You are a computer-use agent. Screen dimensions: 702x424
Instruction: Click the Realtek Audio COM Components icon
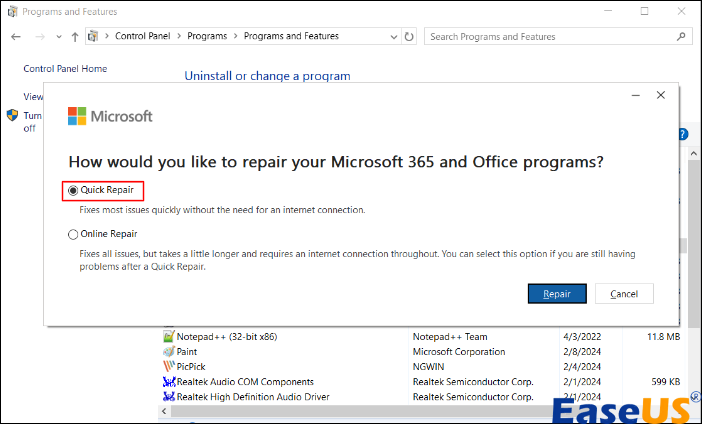point(168,382)
